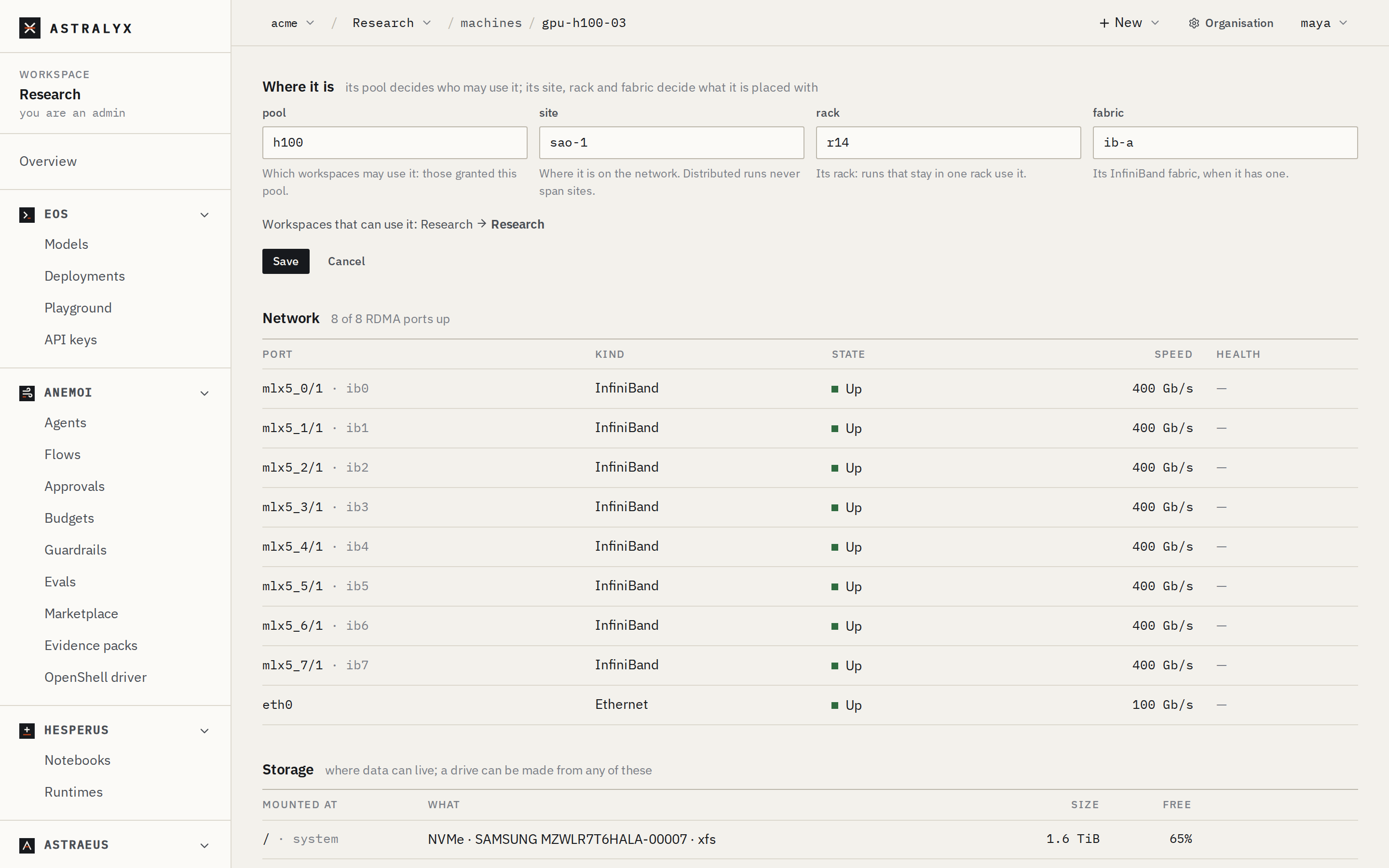Open the New dropdown menu
This screenshot has width=1389, height=868.
(1129, 23)
